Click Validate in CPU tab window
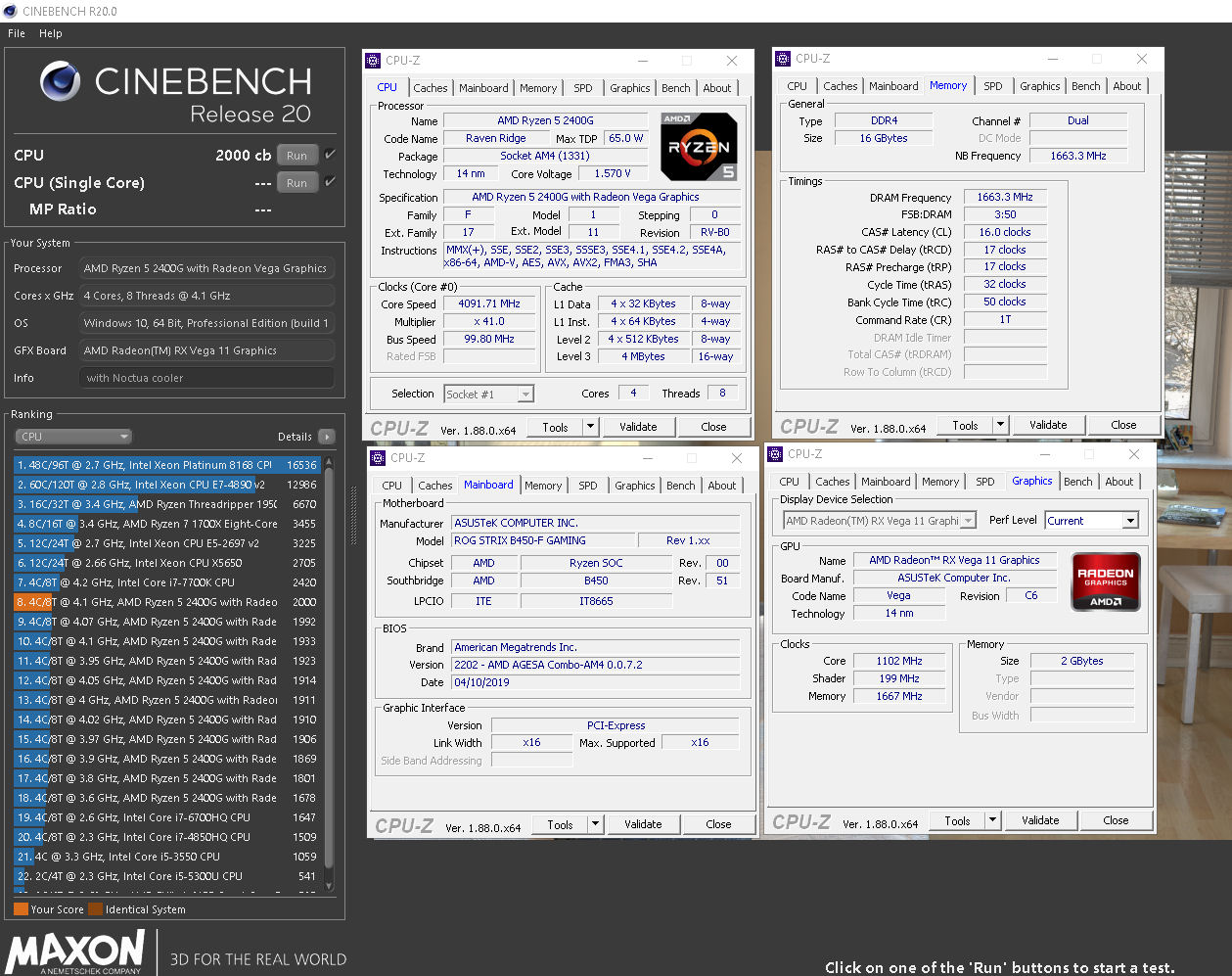This screenshot has height=976, width=1232. (x=638, y=427)
